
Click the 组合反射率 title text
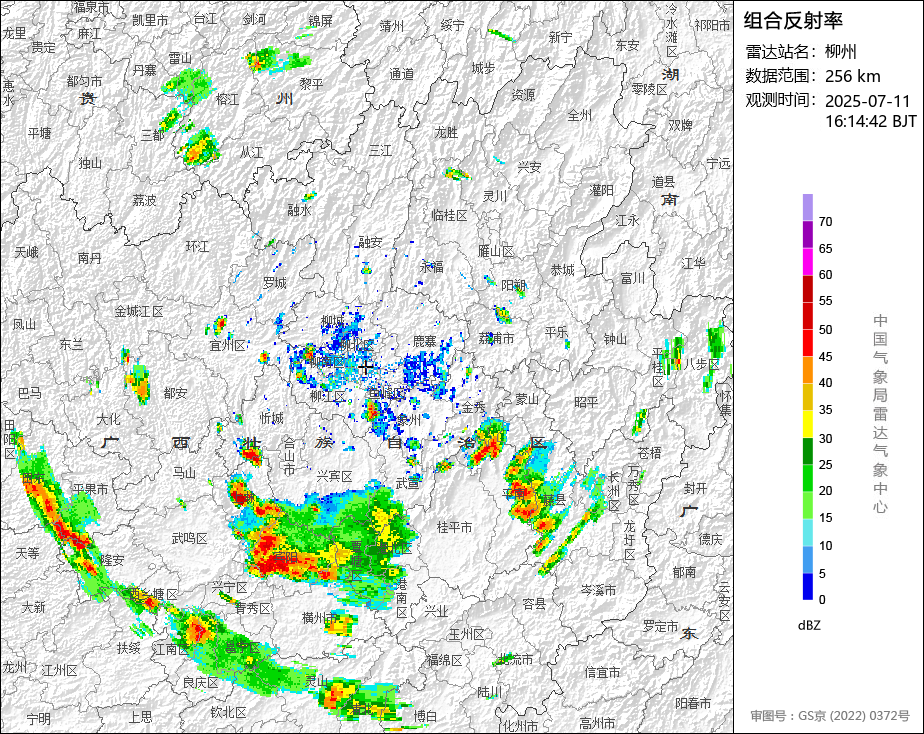coord(793,21)
